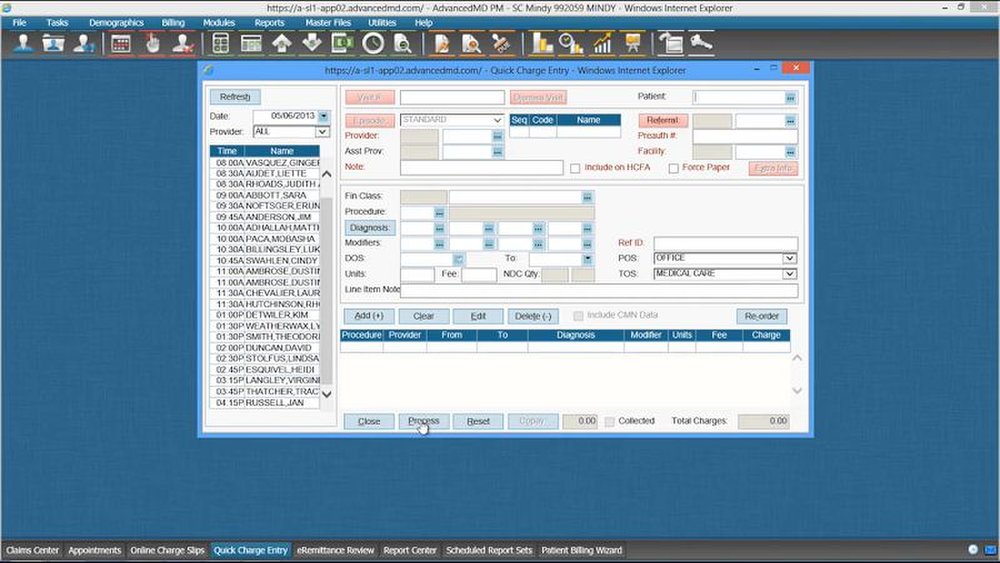Select the 09:00A ABBOTT, SARA appointment
The width and height of the screenshot is (1000, 563).
[x=265, y=195]
